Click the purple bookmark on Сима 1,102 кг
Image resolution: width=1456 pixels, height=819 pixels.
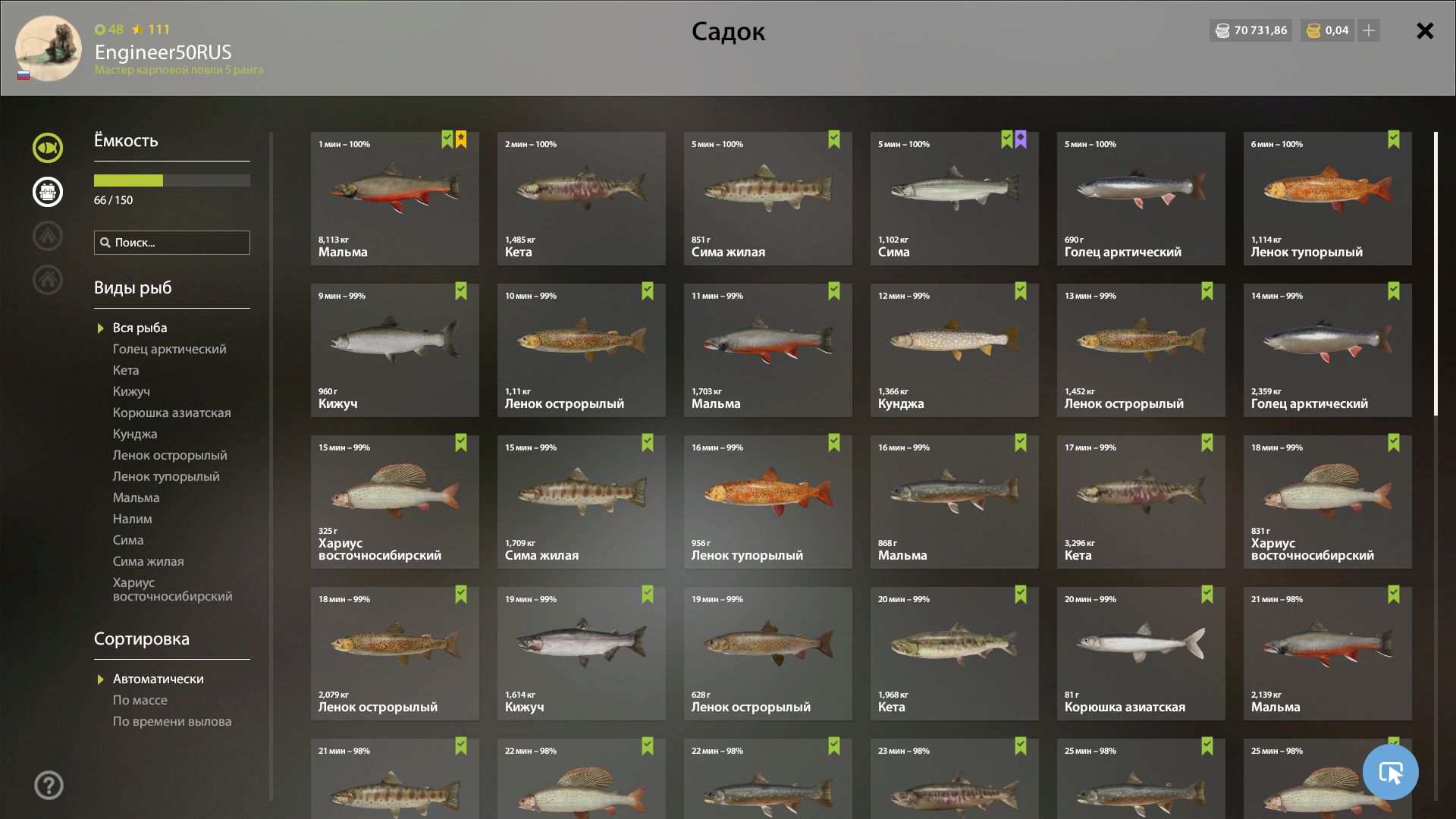coord(1021,140)
